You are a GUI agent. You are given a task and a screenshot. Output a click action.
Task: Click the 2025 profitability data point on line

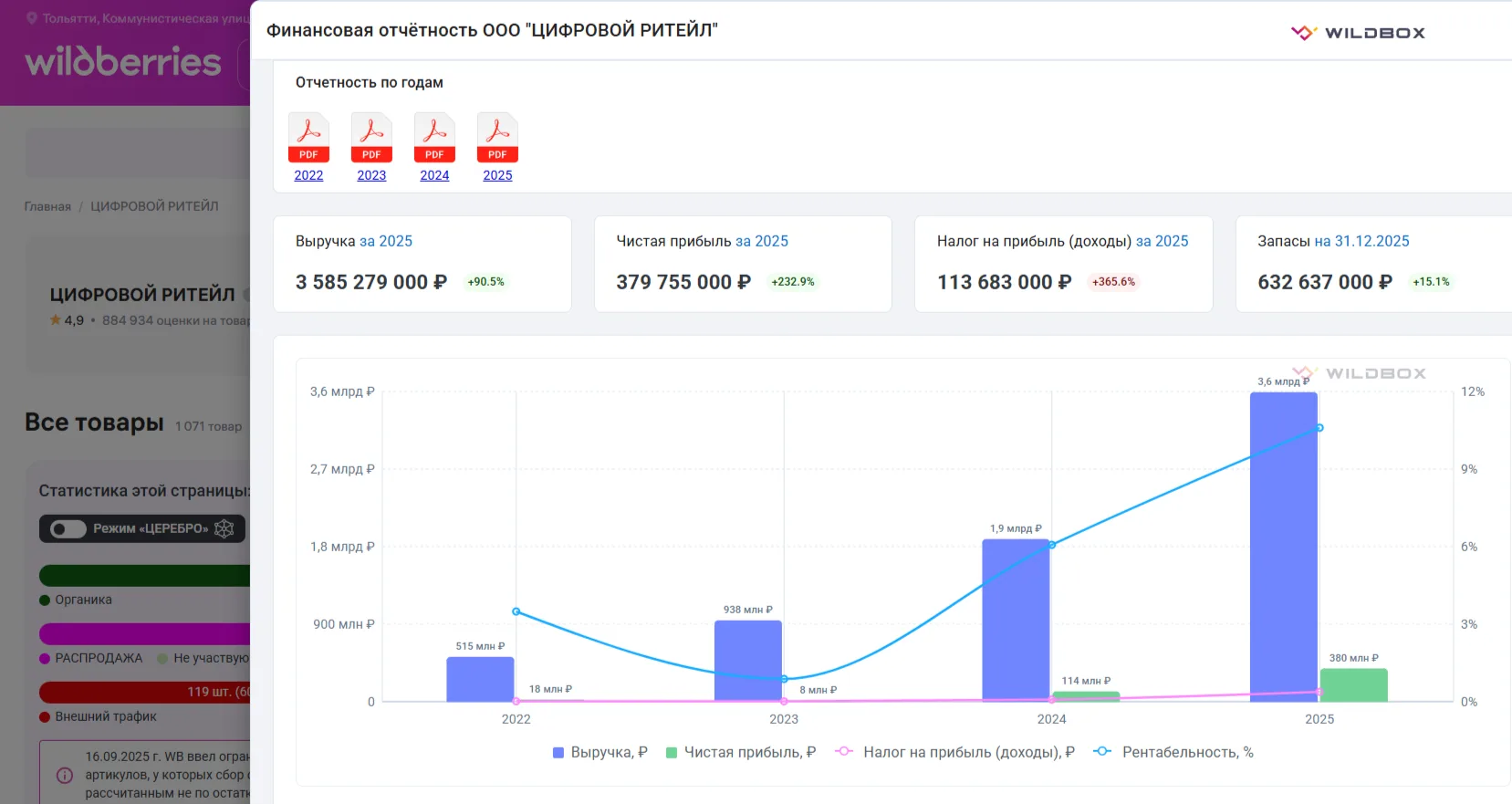[1319, 428]
